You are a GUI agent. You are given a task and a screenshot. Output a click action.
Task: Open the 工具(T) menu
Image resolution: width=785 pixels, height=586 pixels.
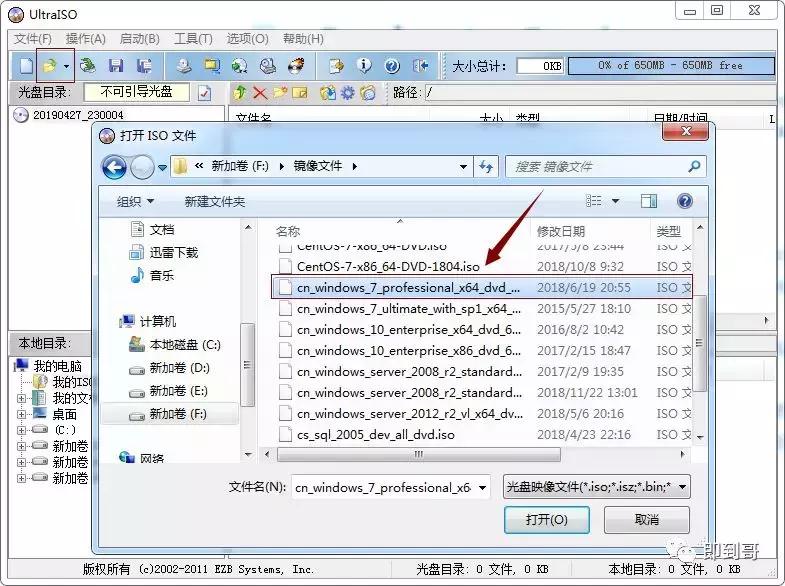pos(193,39)
